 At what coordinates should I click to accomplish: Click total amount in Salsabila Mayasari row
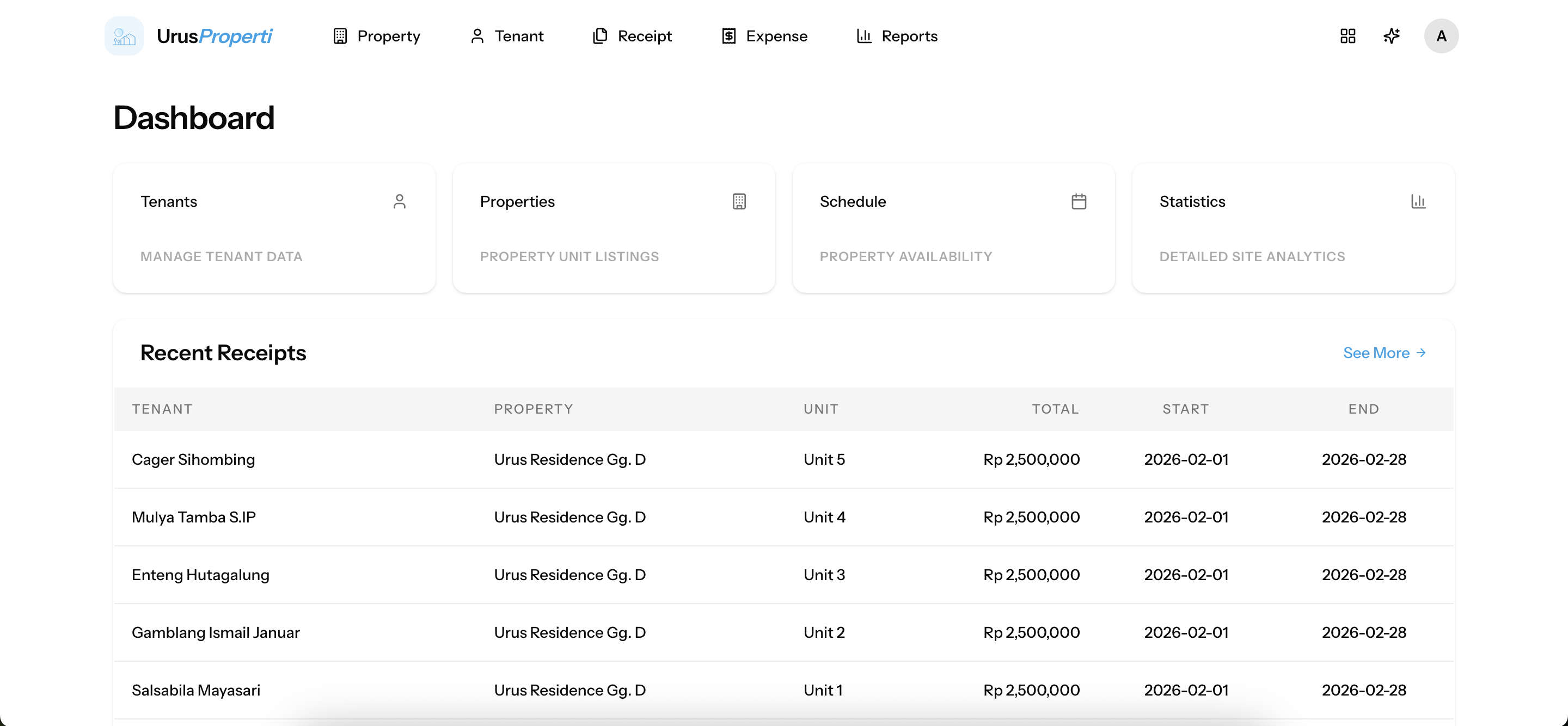(1031, 690)
